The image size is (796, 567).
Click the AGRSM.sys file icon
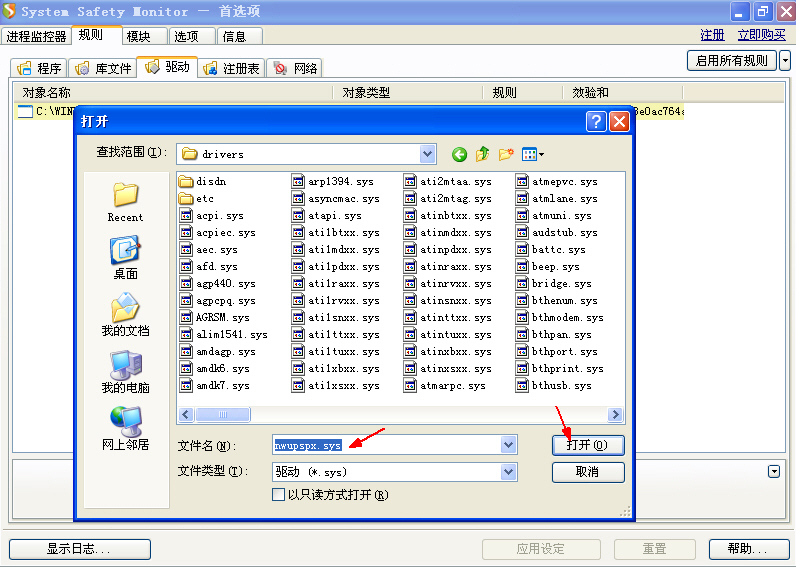[186, 317]
